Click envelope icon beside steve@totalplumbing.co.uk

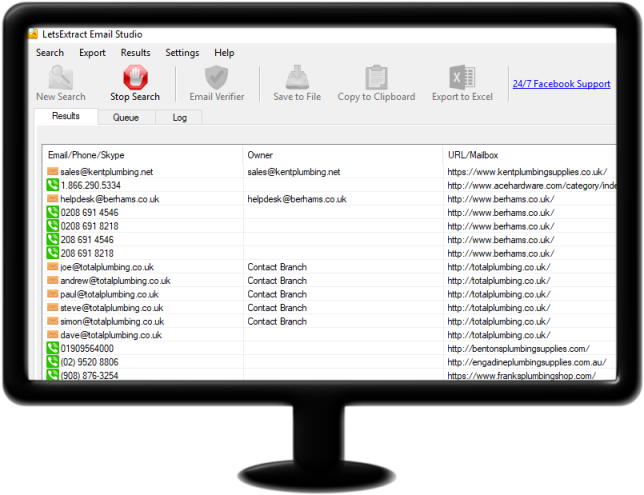click(x=52, y=307)
